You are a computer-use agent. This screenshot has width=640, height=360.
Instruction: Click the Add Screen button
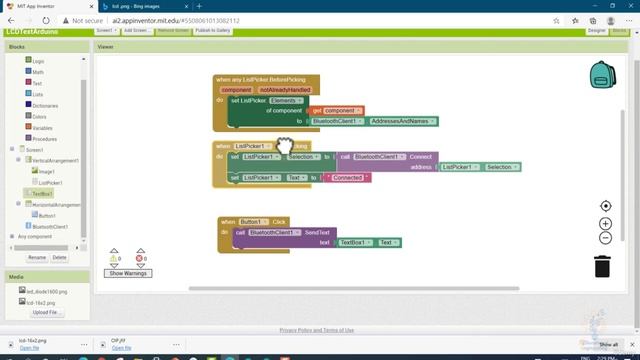click(x=137, y=31)
